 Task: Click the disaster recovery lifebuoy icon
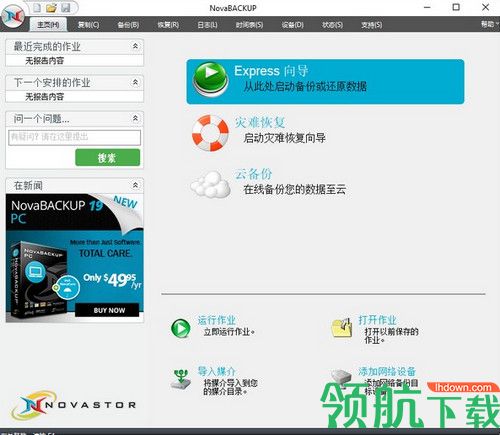(x=210, y=133)
